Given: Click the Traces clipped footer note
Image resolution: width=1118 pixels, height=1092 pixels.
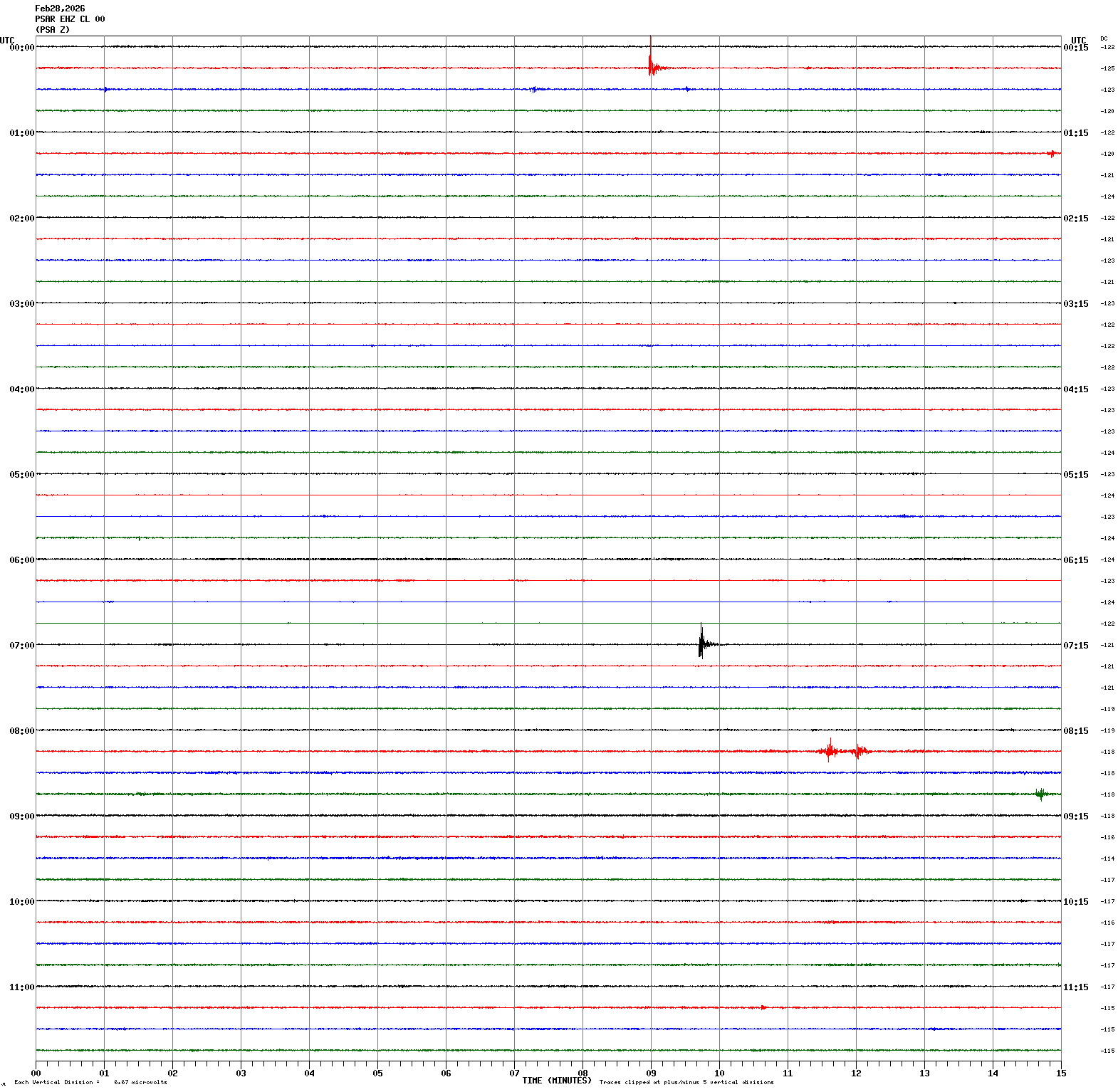Looking at the screenshot, I should point(686,1082).
